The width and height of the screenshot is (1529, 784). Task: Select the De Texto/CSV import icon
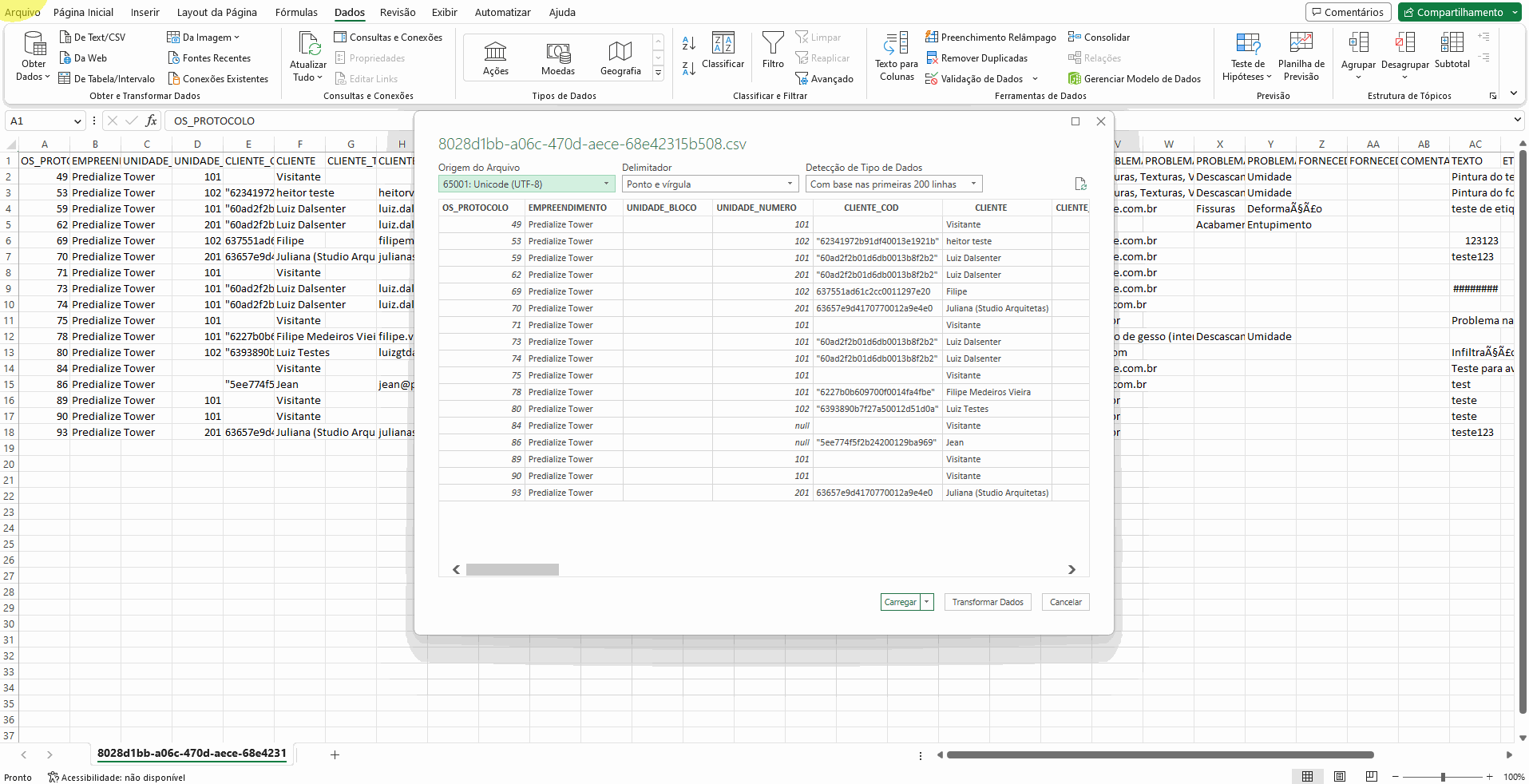[93, 37]
